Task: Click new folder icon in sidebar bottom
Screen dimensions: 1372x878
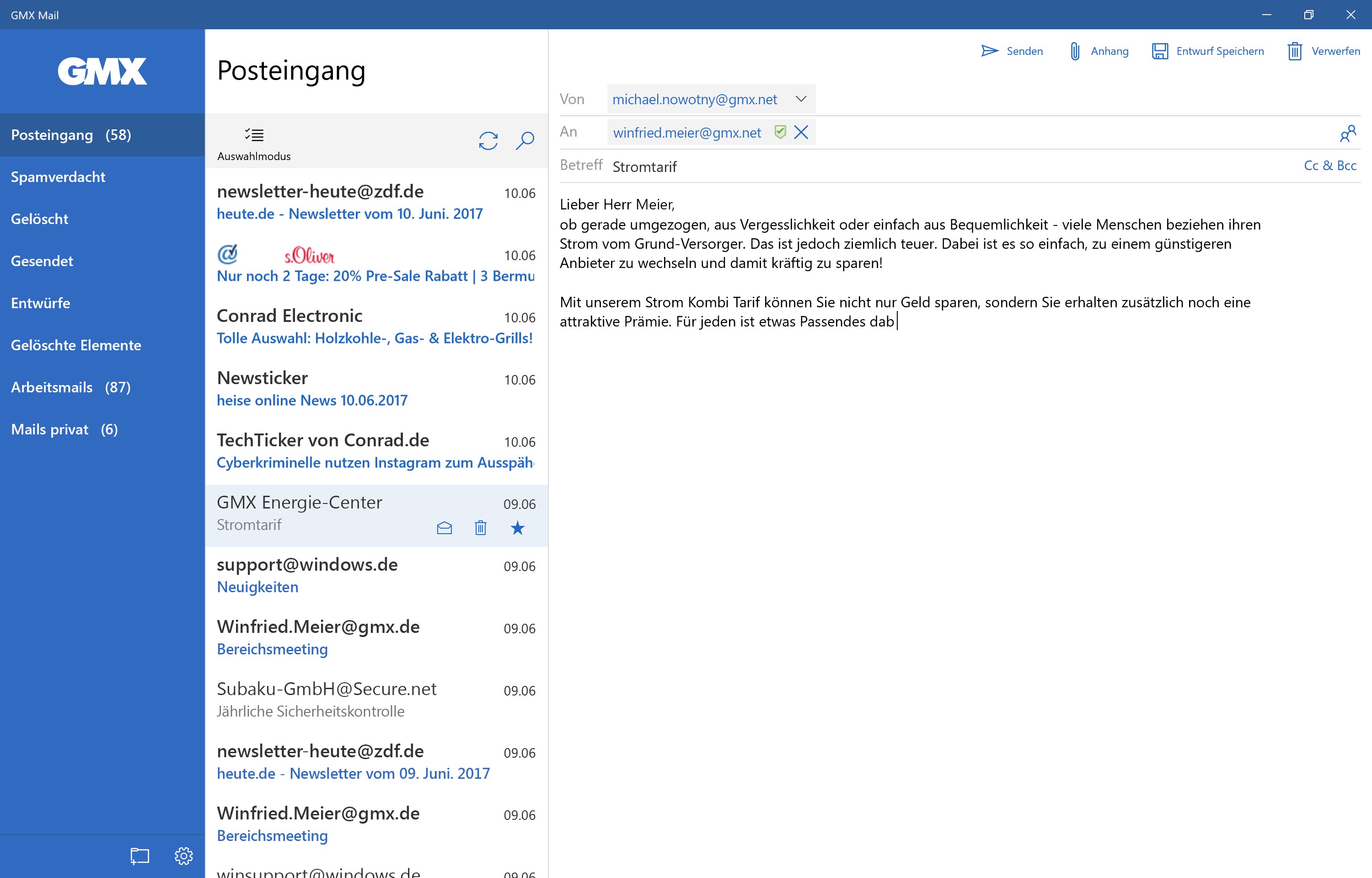Action: pyautogui.click(x=139, y=855)
